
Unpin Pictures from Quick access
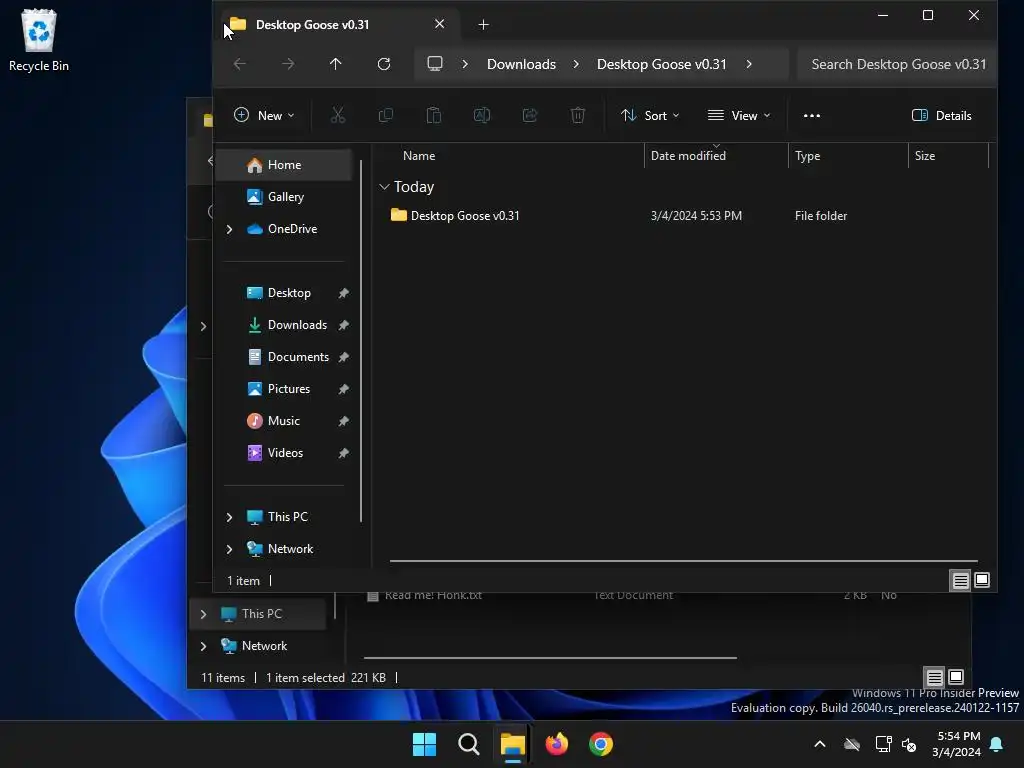point(344,389)
